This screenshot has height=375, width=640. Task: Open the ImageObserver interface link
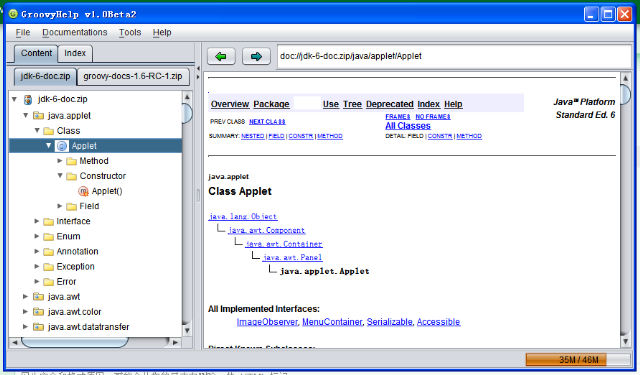267,322
